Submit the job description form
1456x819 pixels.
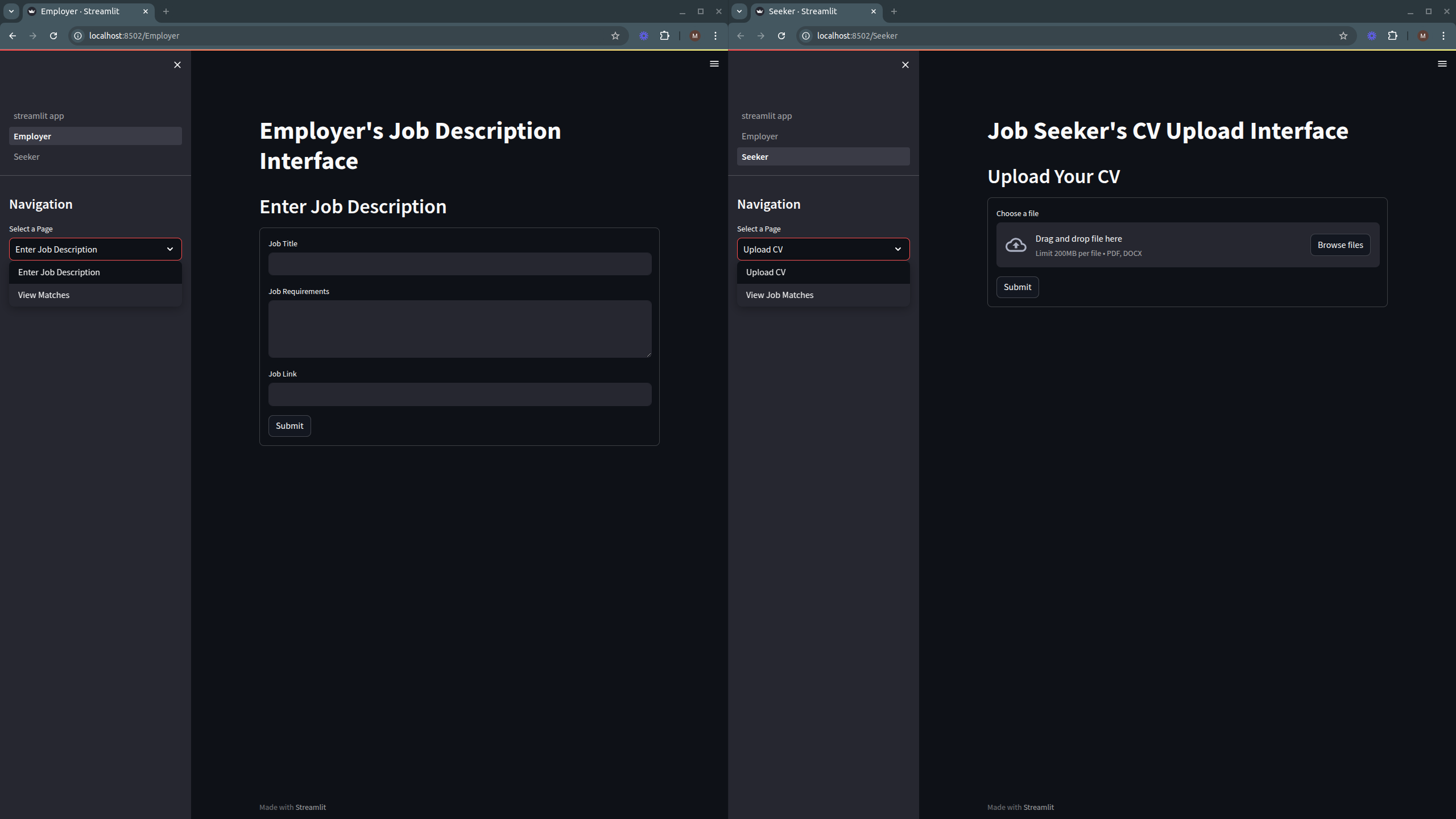coord(289,426)
